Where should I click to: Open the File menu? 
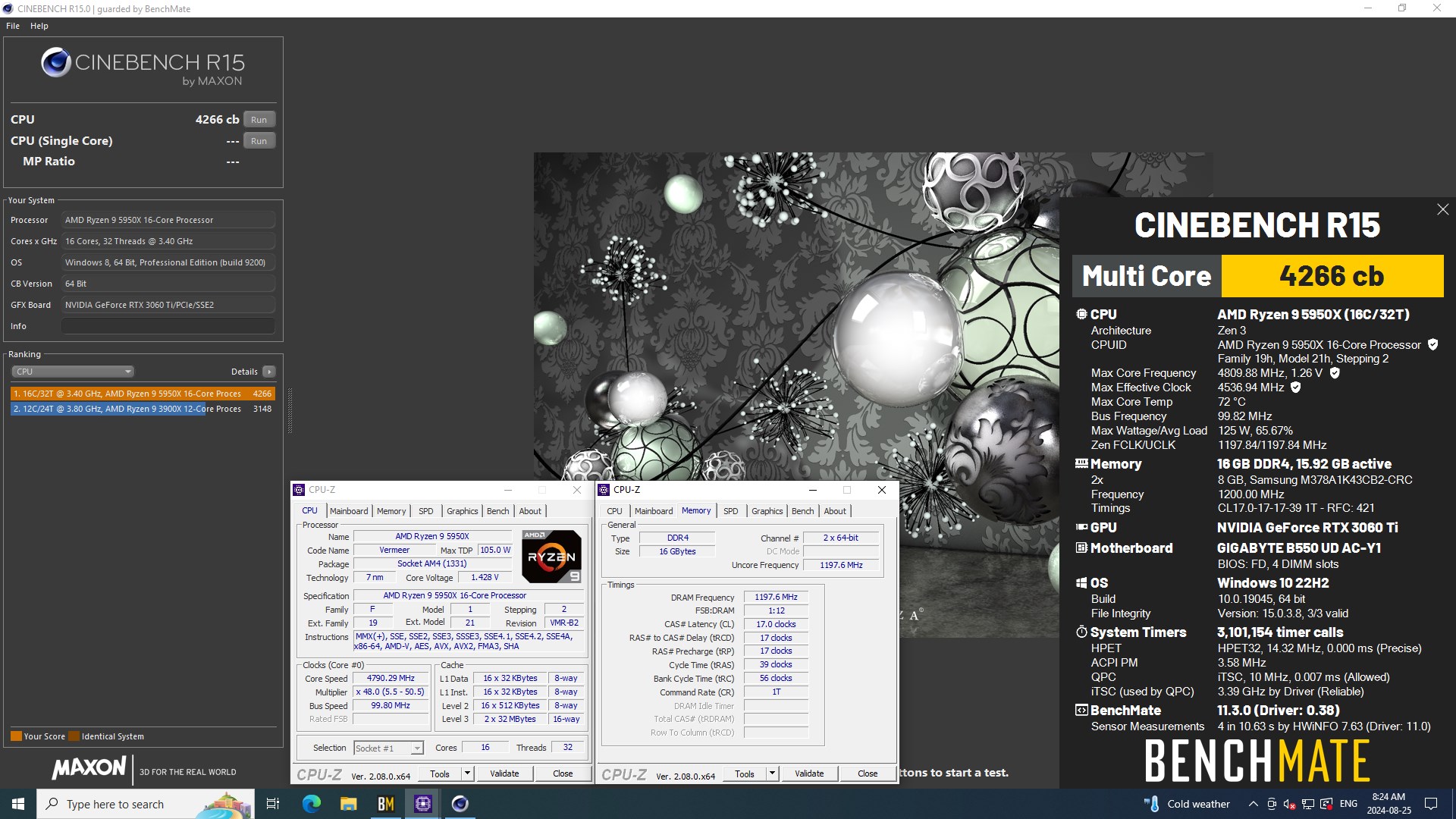(x=13, y=26)
